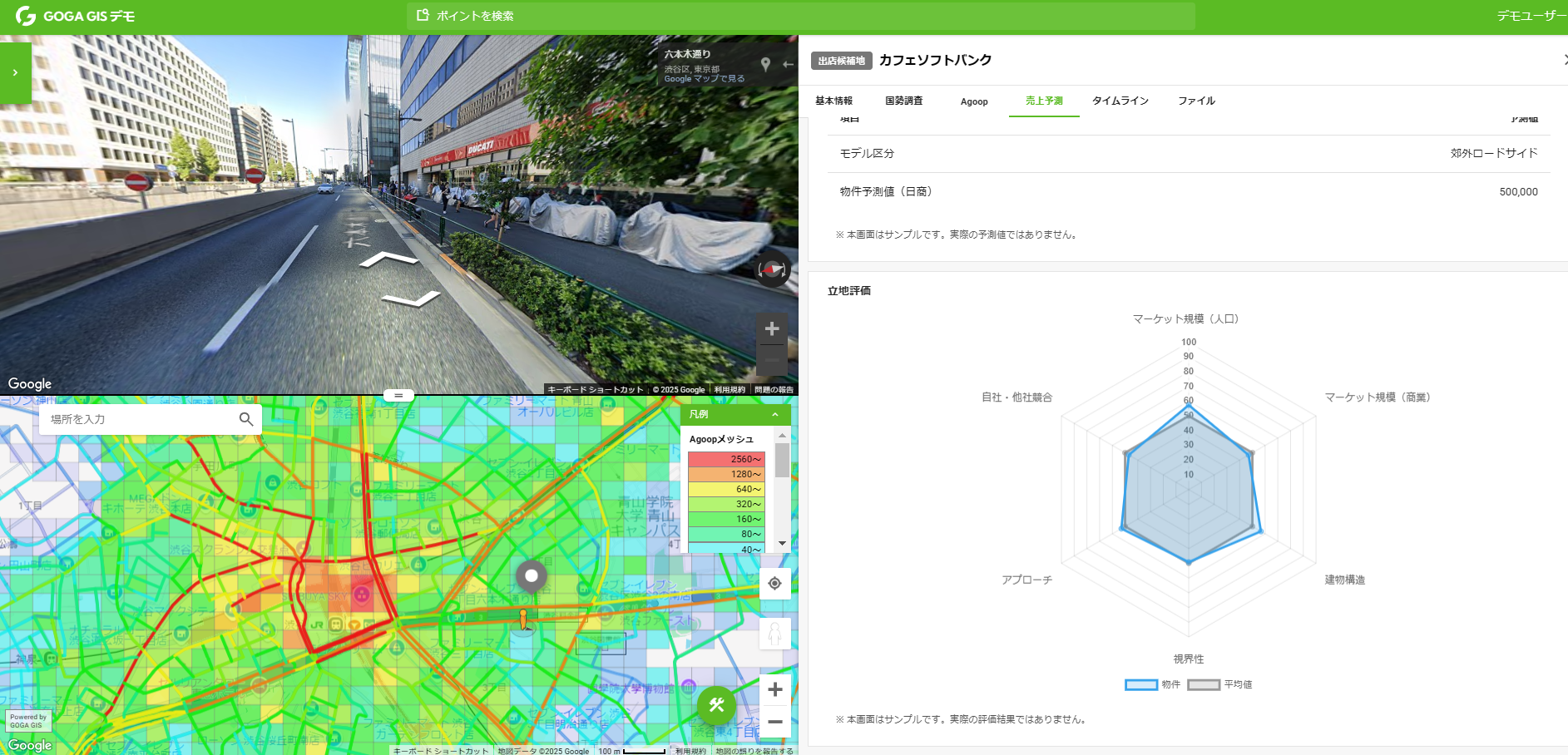1568x755 pixels.
Task: Click the 自社・他社競合 axis label
Action: (1016, 397)
